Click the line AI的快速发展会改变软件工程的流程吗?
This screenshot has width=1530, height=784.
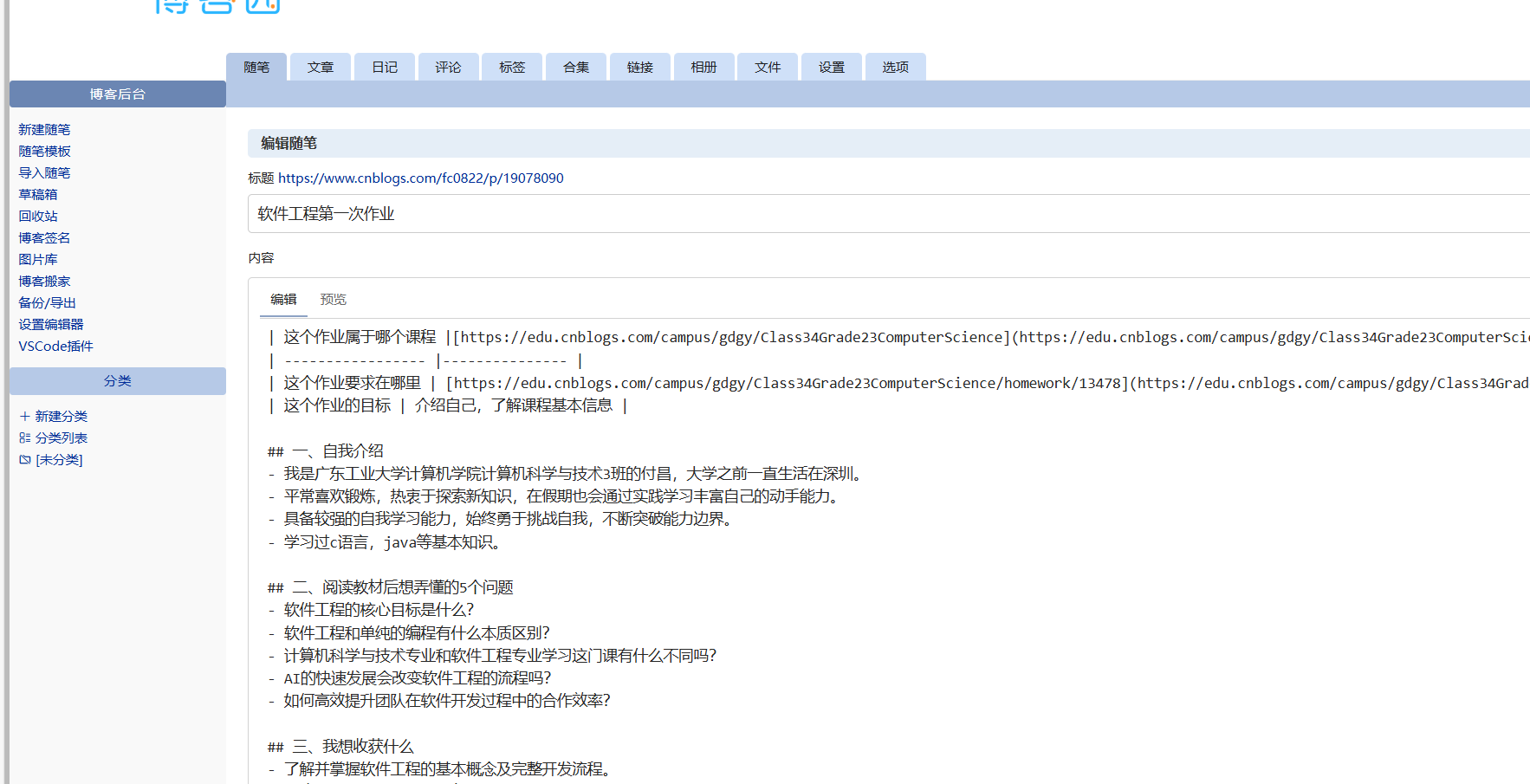[409, 677]
